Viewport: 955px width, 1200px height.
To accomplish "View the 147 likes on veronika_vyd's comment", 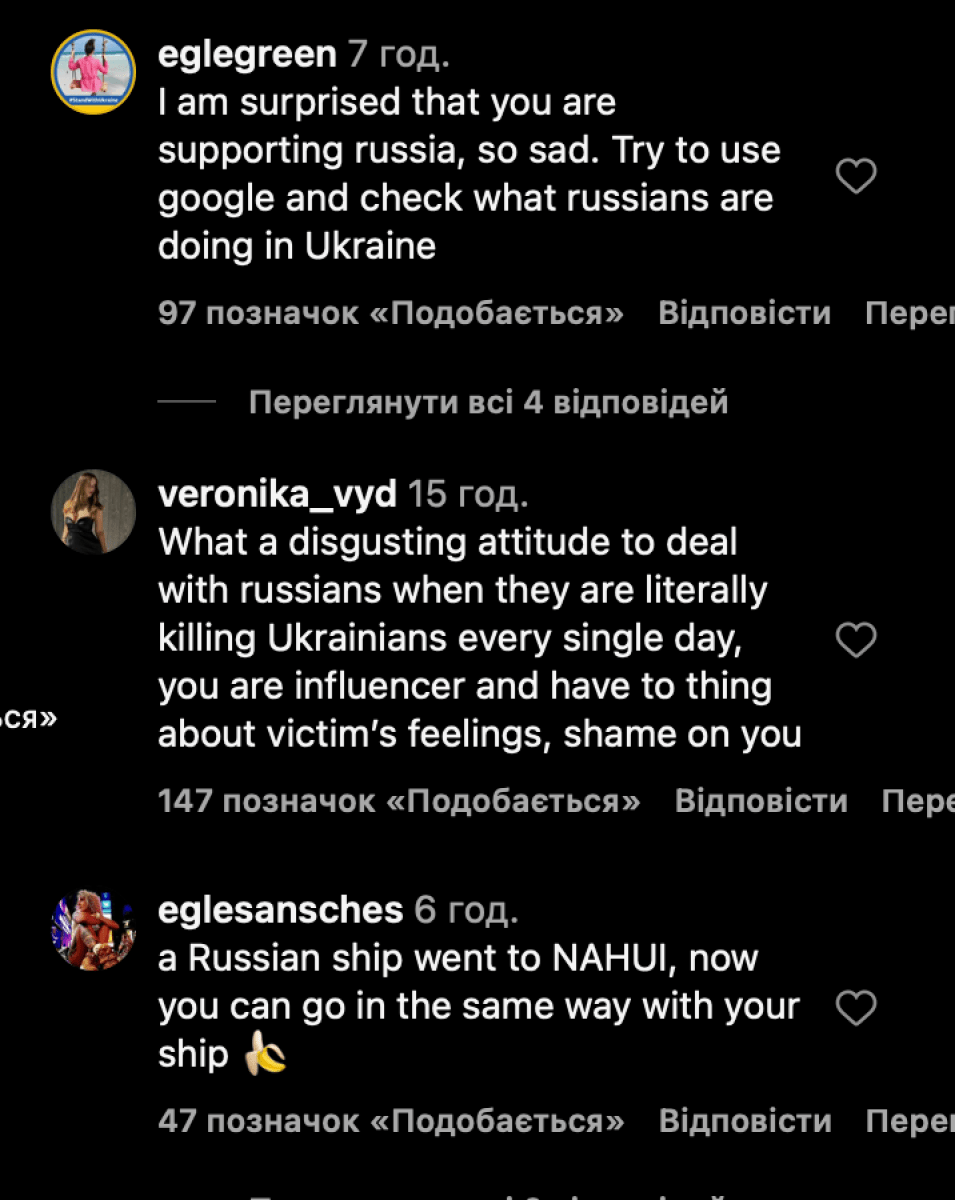I will coord(399,801).
